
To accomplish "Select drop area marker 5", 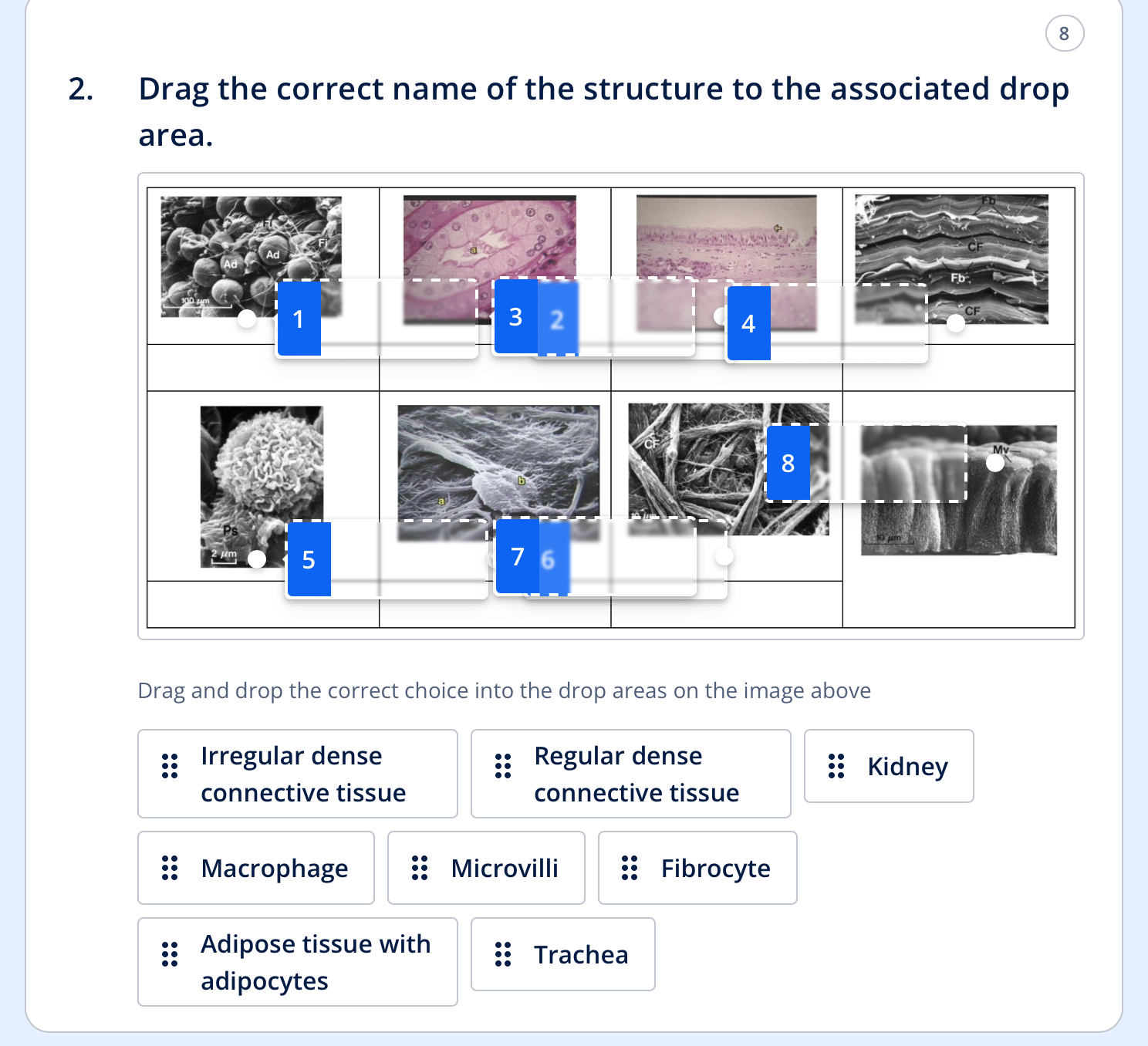I will [x=309, y=560].
